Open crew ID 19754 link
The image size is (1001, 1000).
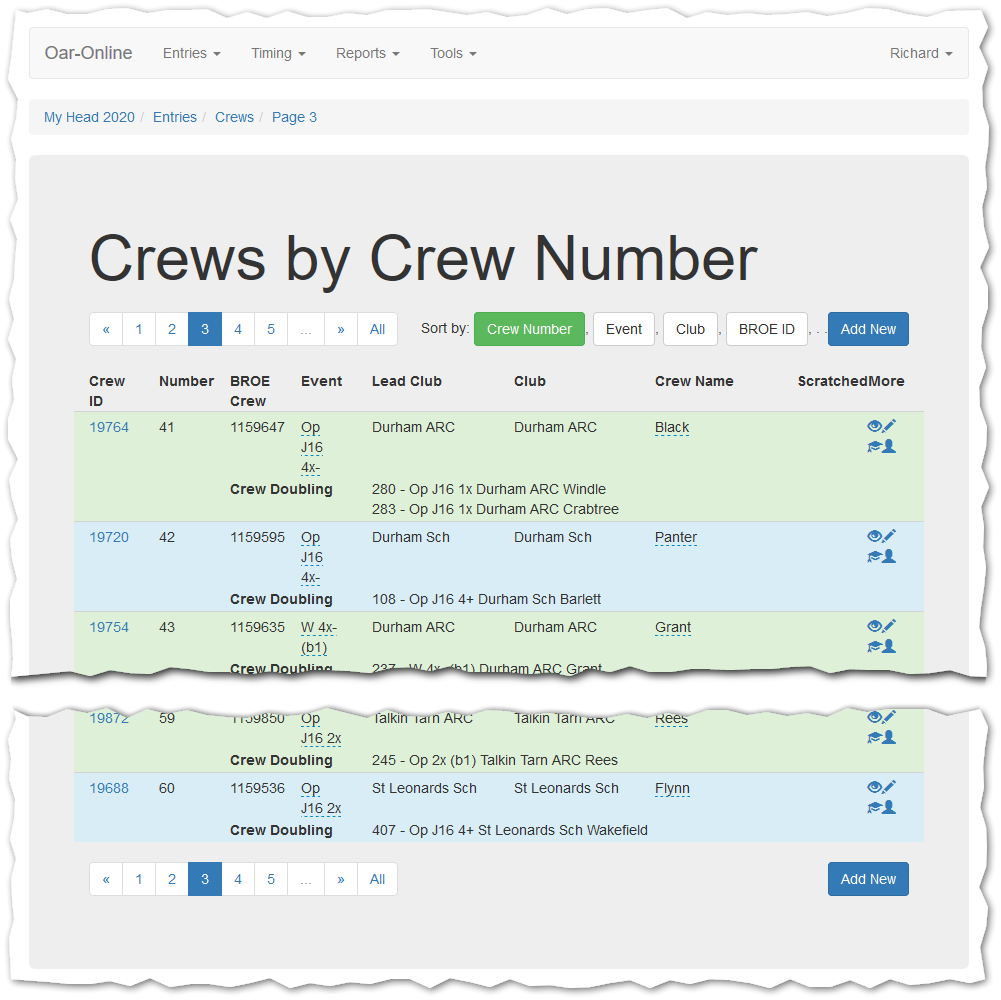pyautogui.click(x=109, y=627)
